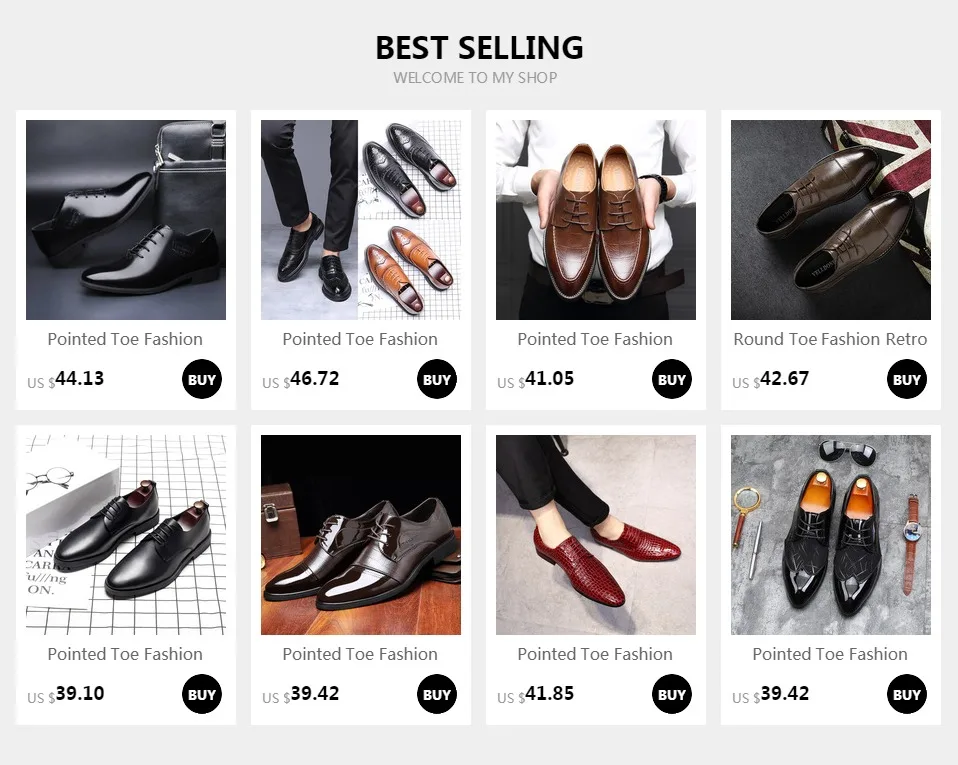The image size is (958, 765).
Task: Open brown shoes on Union Jack thumbnail
Action: pyautogui.click(x=831, y=220)
